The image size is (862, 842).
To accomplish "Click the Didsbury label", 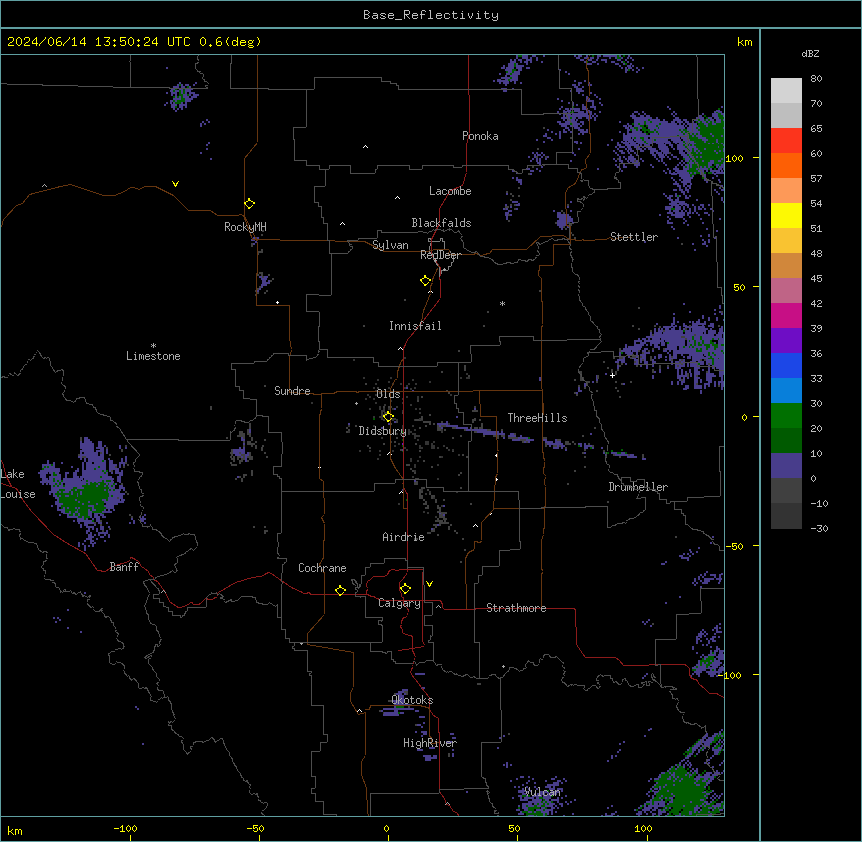I will 382,431.
